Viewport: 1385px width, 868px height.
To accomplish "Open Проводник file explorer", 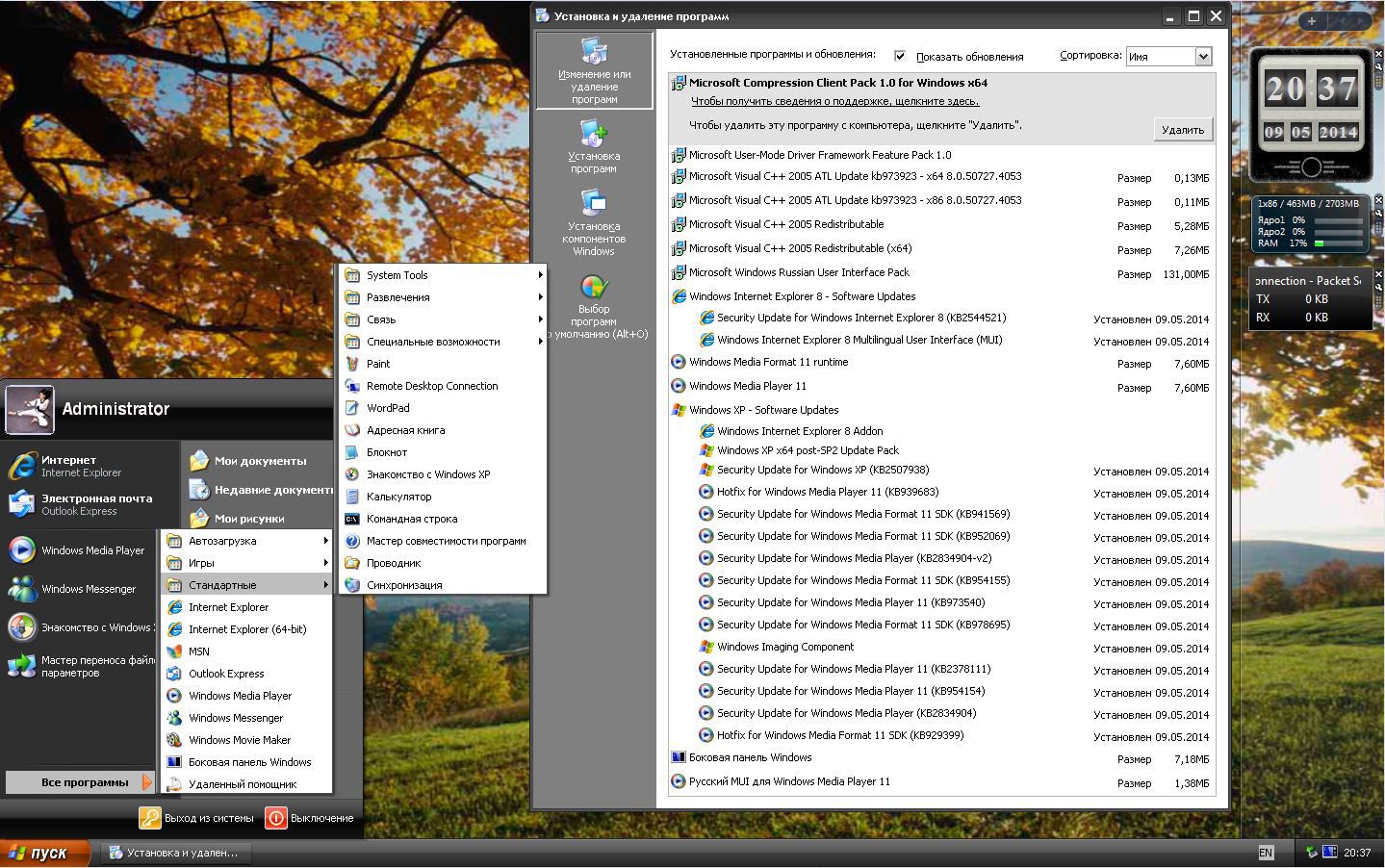I will [443, 563].
